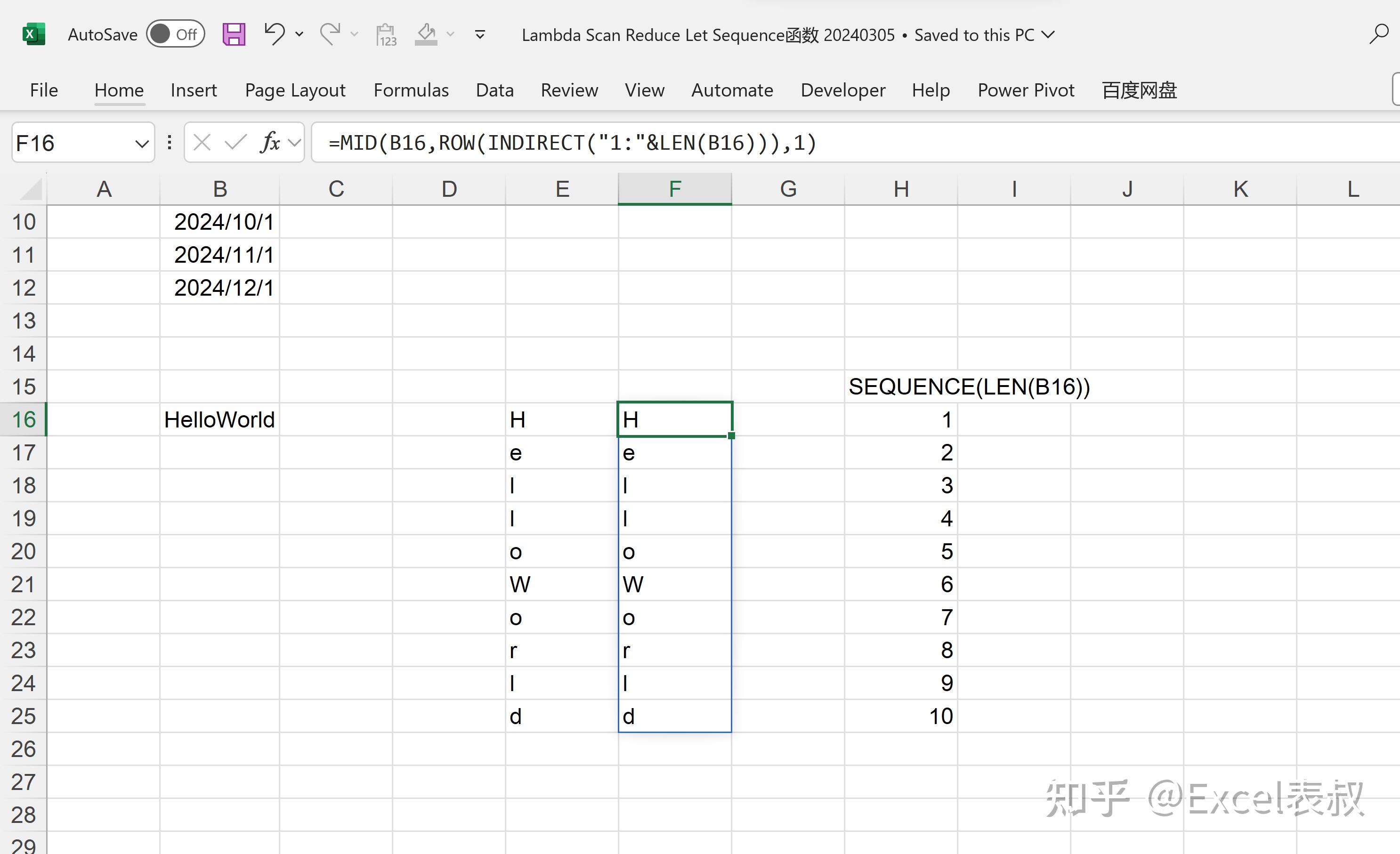
Task: Save the workbook using the Save icon
Action: 233,34
